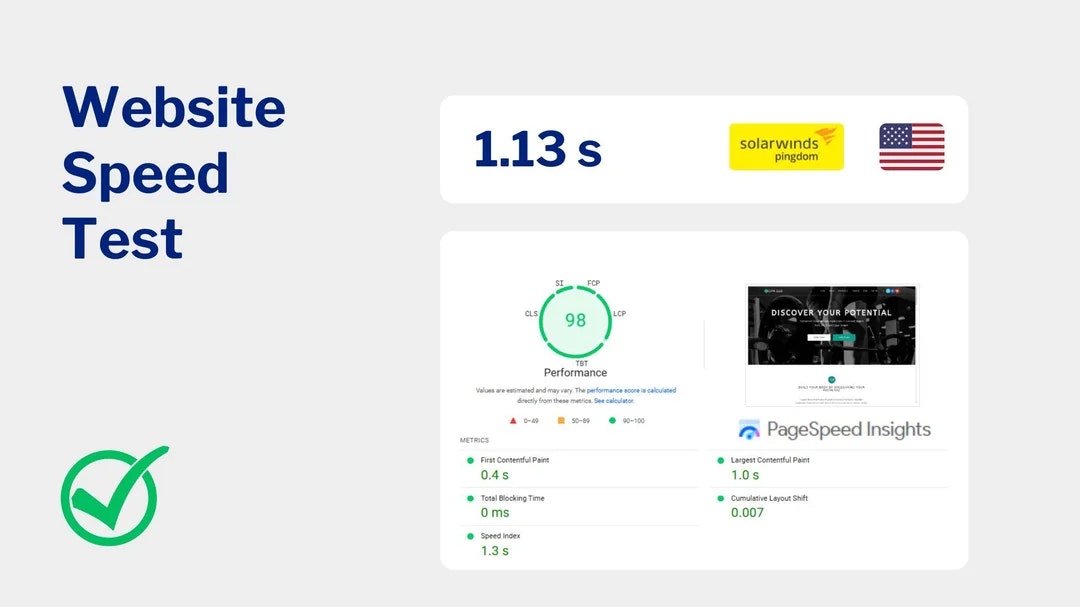1080x607 pixels.
Task: Click the 'PageSpeed Insights' text
Action: pyautogui.click(x=849, y=429)
